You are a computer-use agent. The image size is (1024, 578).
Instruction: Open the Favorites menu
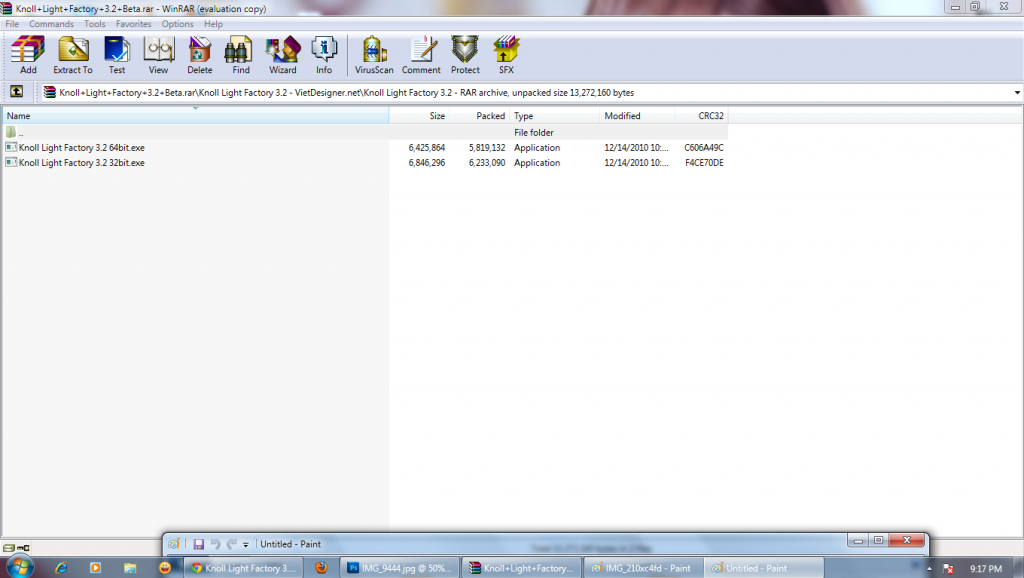[x=133, y=24]
